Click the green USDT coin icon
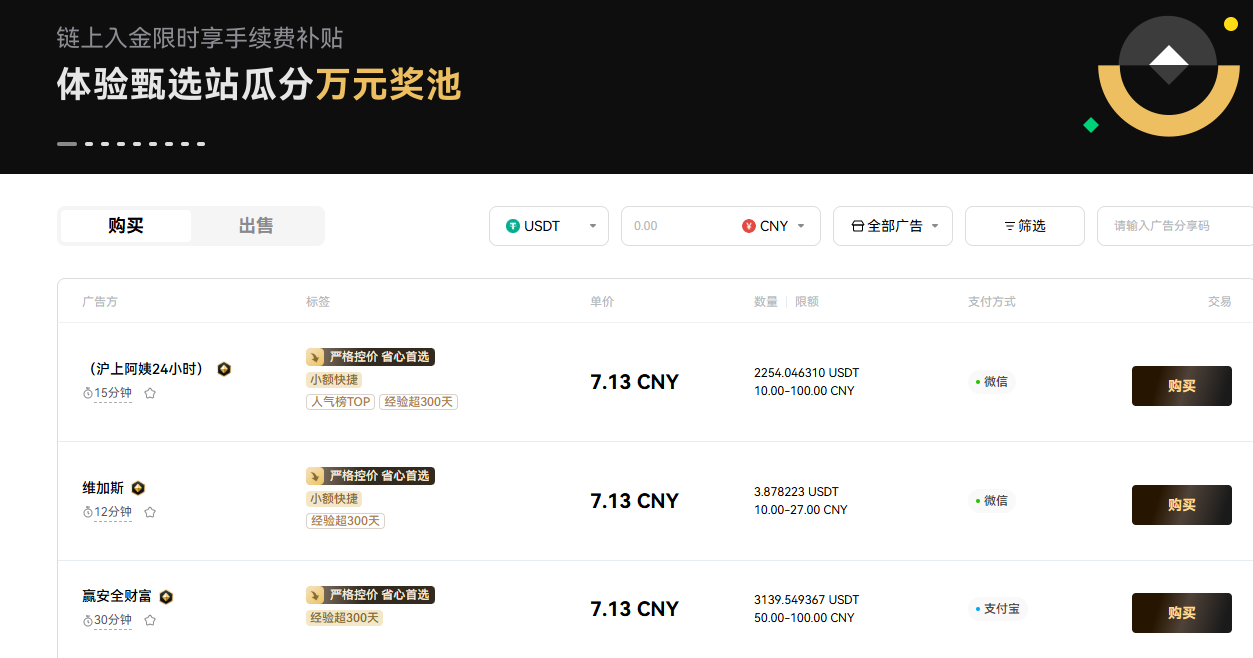The width and height of the screenshot is (1253, 658). (x=513, y=226)
